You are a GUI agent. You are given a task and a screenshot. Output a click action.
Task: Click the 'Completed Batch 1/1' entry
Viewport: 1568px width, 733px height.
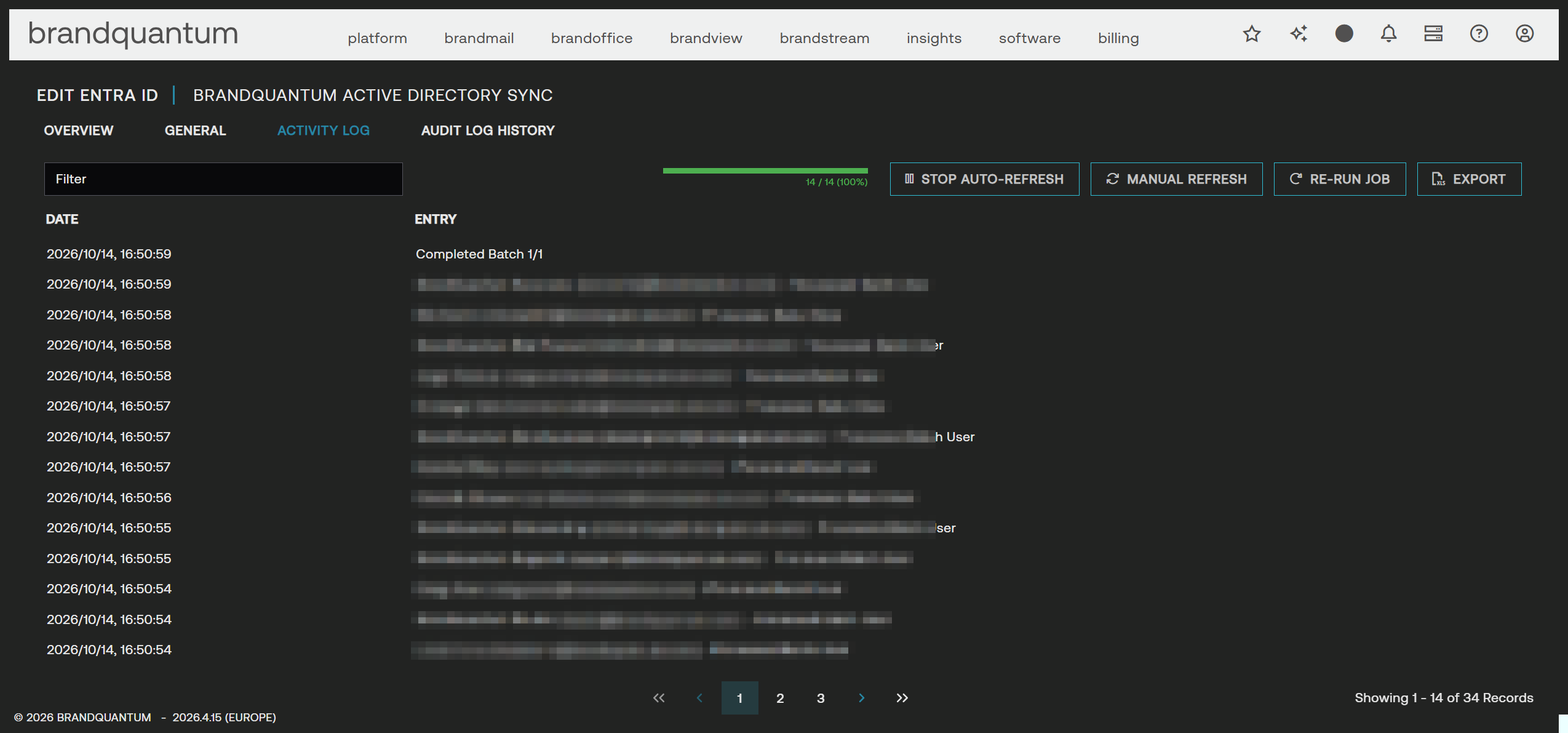tap(479, 254)
